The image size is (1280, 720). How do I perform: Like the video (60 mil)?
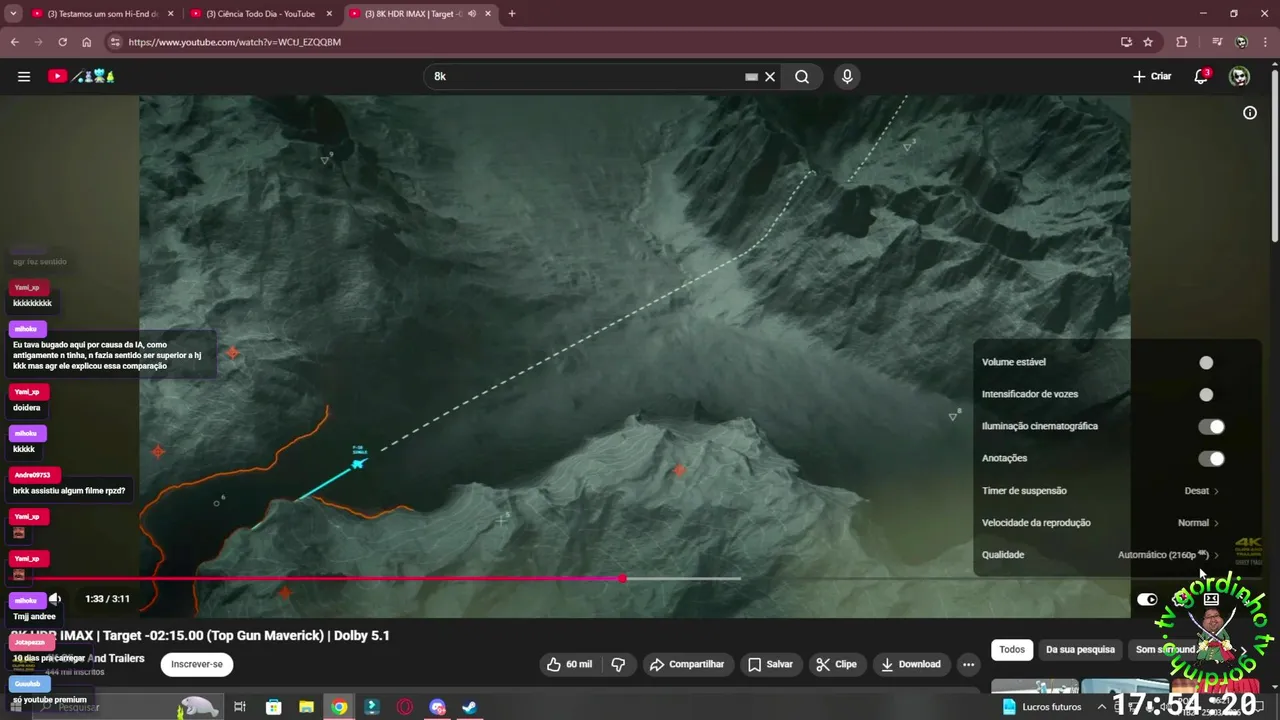tap(569, 664)
